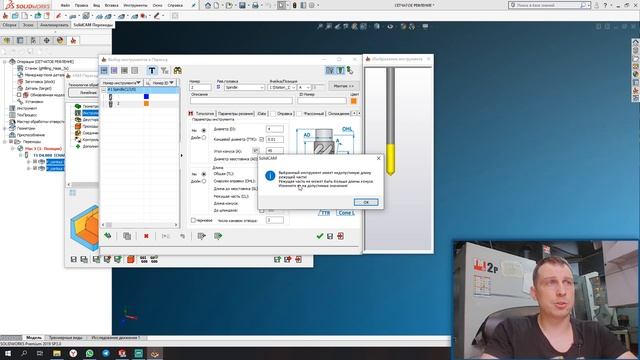This screenshot has width=640, height=360.
Task: Open the Station position dropdown
Action: tap(293, 87)
